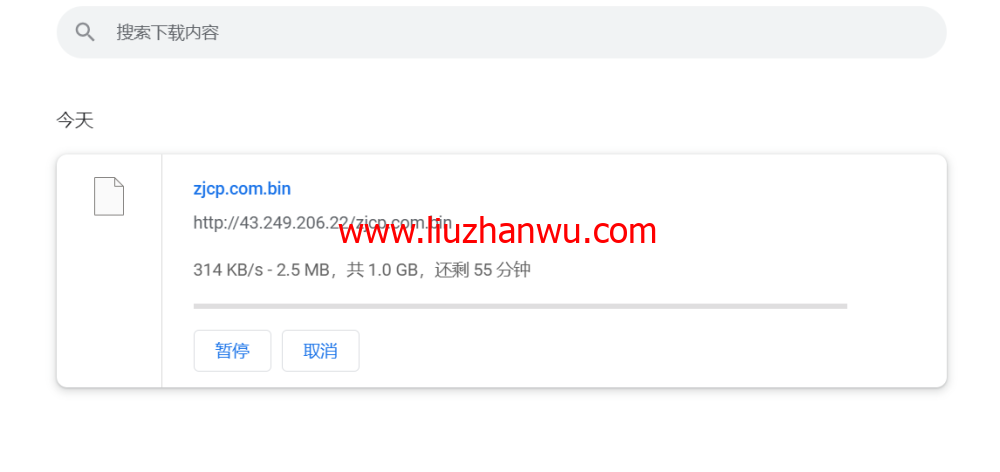Click the far right end of progress bar
Screen dimensions: 1000x472
click(841, 306)
